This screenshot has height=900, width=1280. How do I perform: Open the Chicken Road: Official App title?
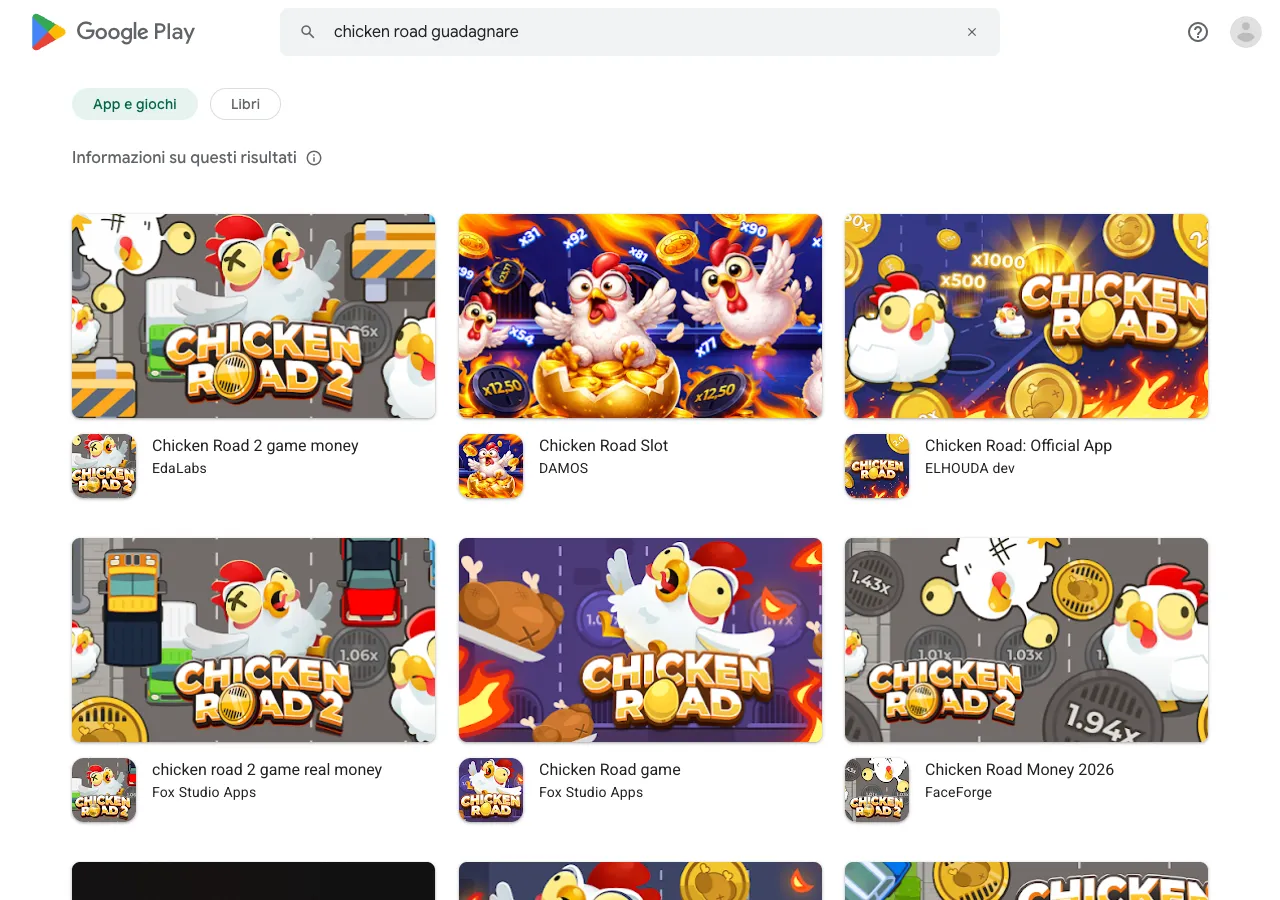(1018, 446)
